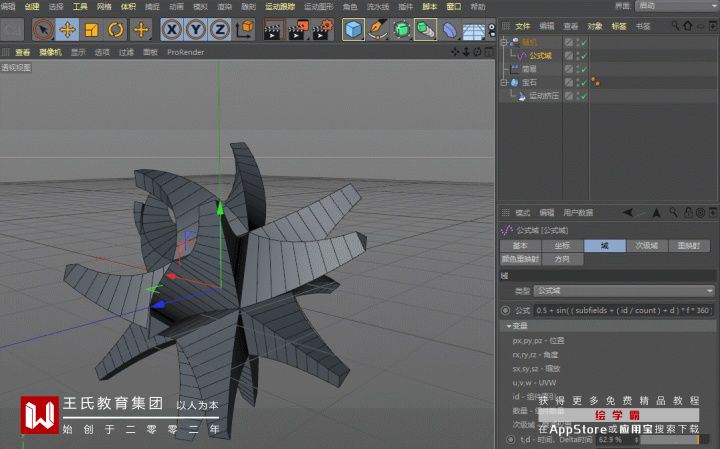This screenshot has width=720, height=449.
Task: Switch to the 方向 tab
Action: pos(562,259)
